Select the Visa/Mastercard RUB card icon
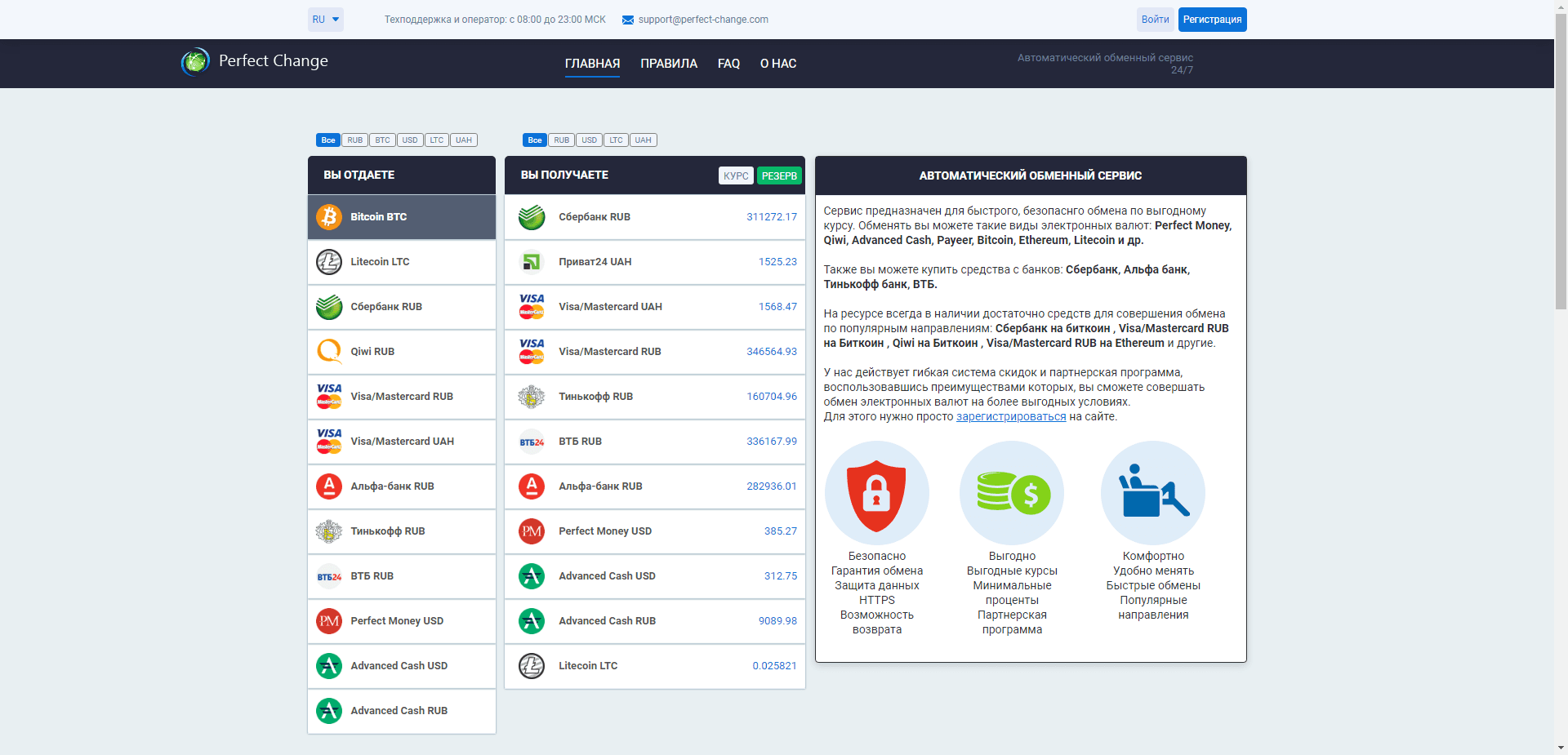The width and height of the screenshot is (1568, 755). [x=329, y=396]
